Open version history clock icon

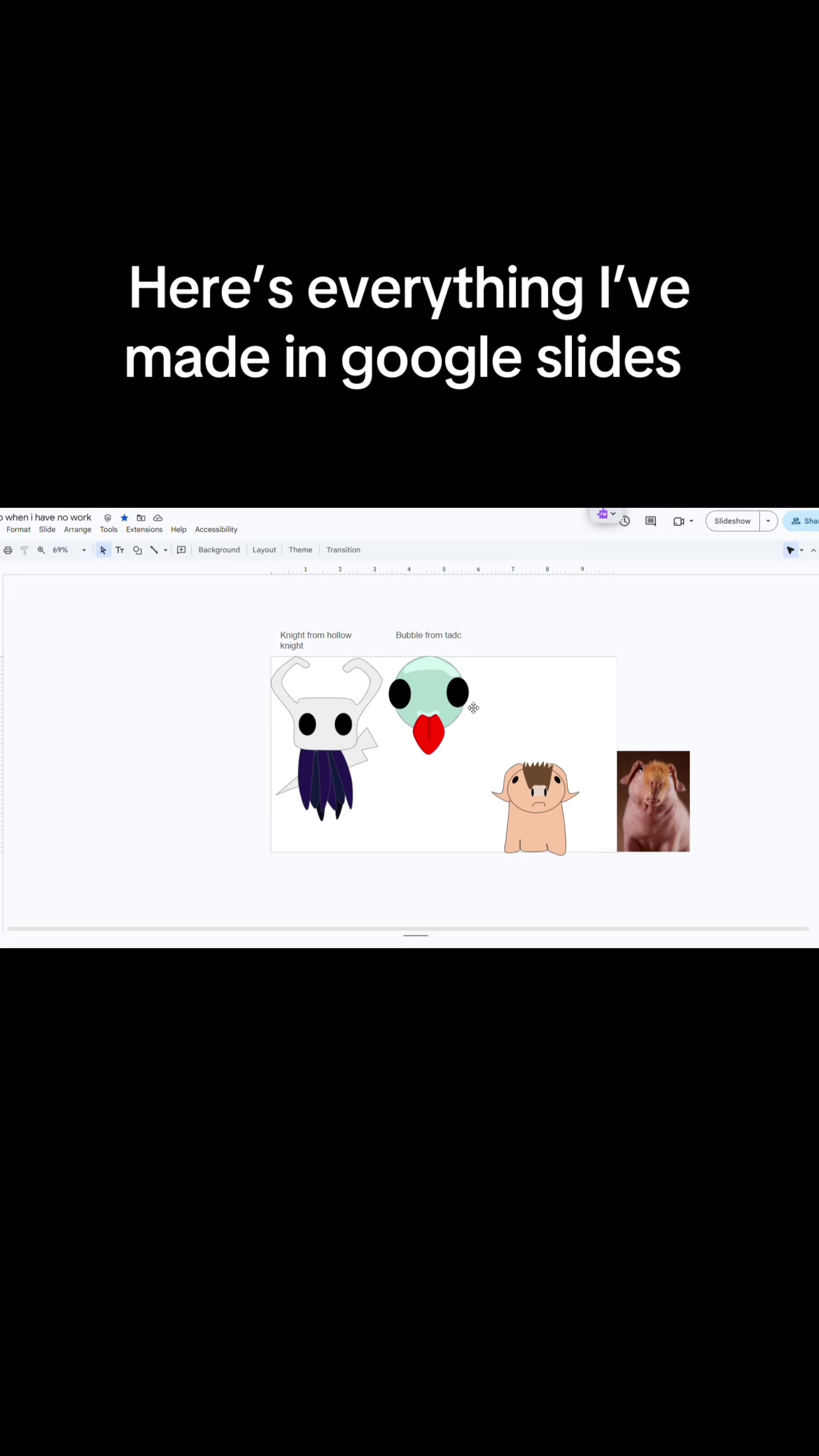[624, 521]
